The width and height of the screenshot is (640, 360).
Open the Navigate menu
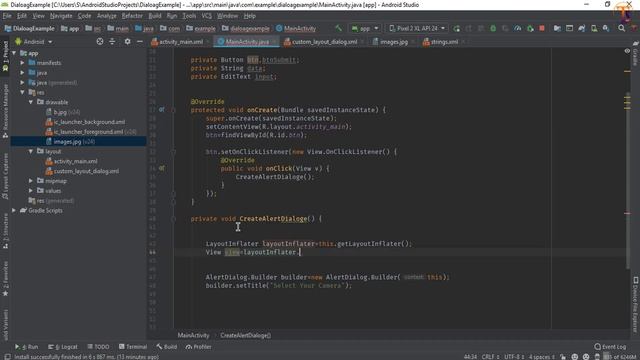61,16
